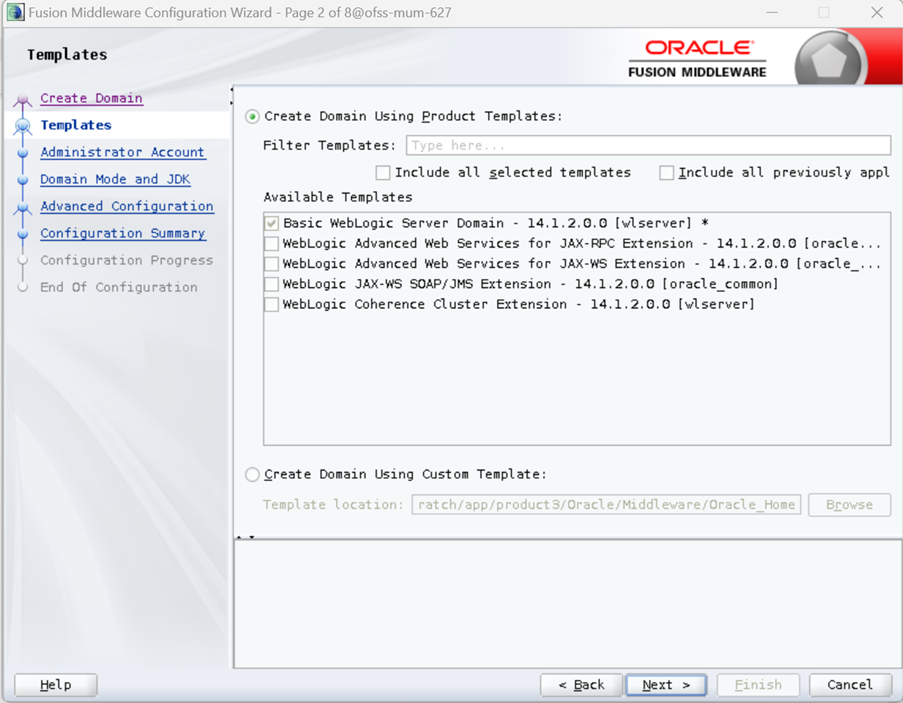Minimize the wizard window

click(x=772, y=13)
